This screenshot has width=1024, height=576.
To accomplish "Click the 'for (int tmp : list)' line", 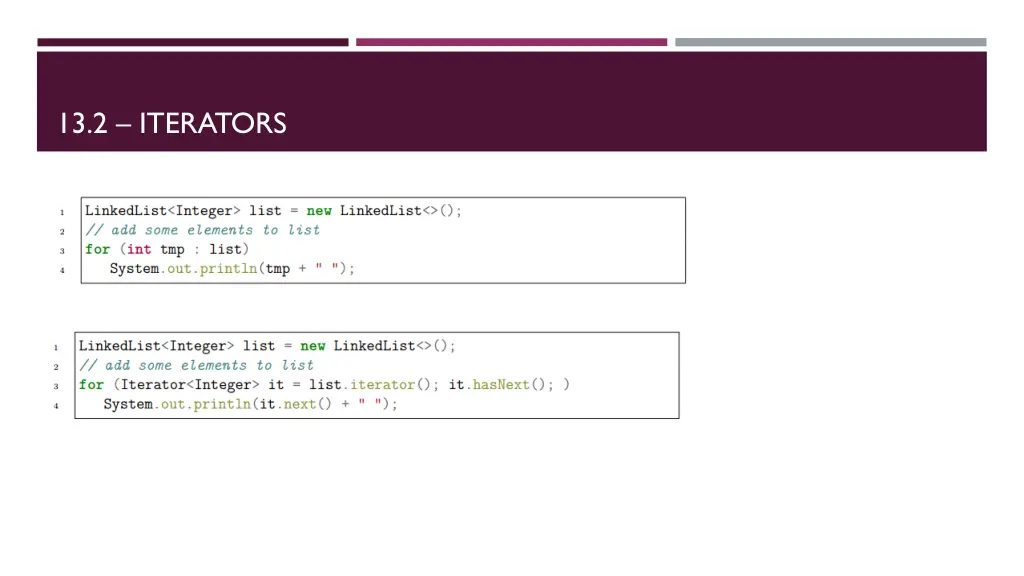I will point(167,249).
